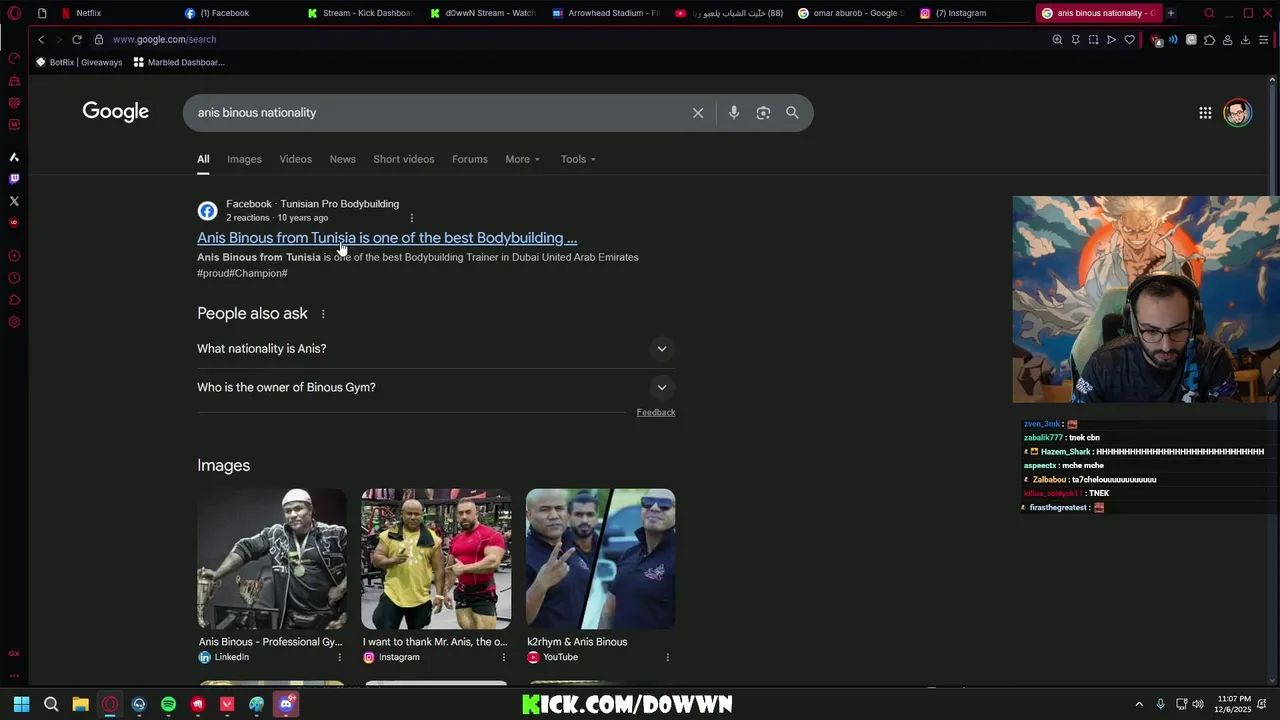Open the Opera GX main menu icon
The width and height of the screenshot is (1280, 720).
coord(14,13)
